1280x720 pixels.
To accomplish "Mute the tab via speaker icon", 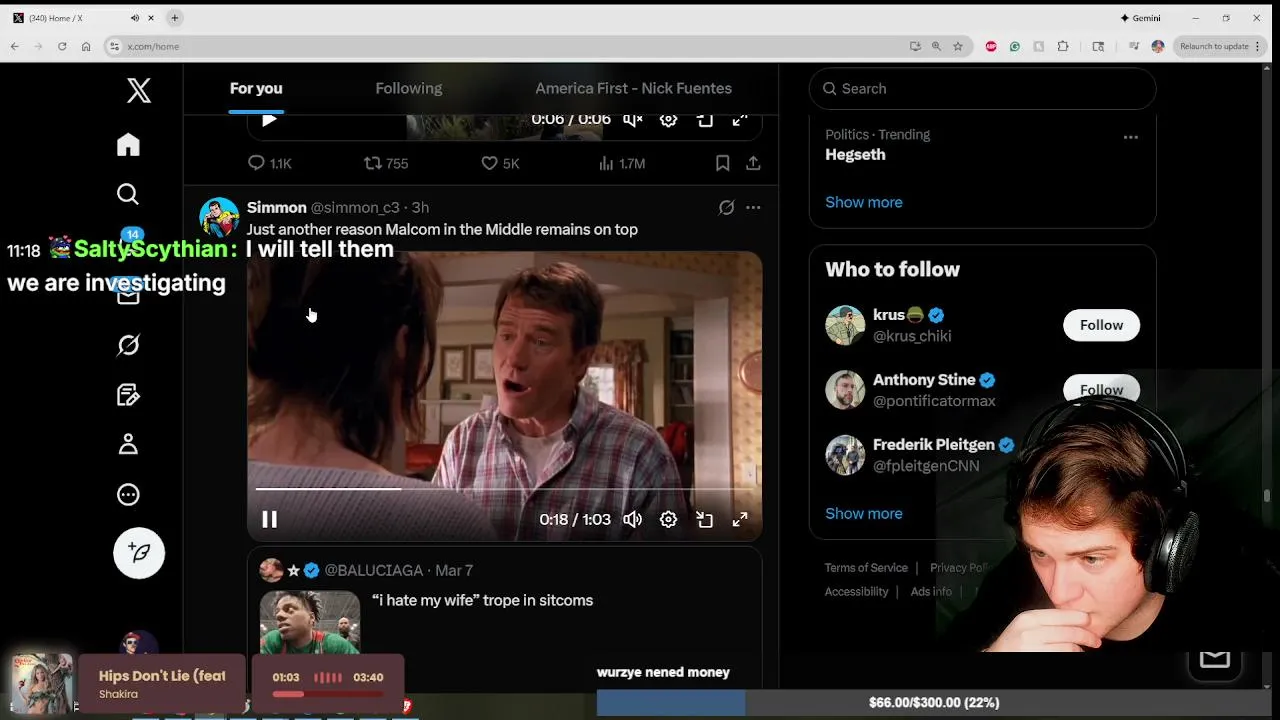I will point(135,18).
